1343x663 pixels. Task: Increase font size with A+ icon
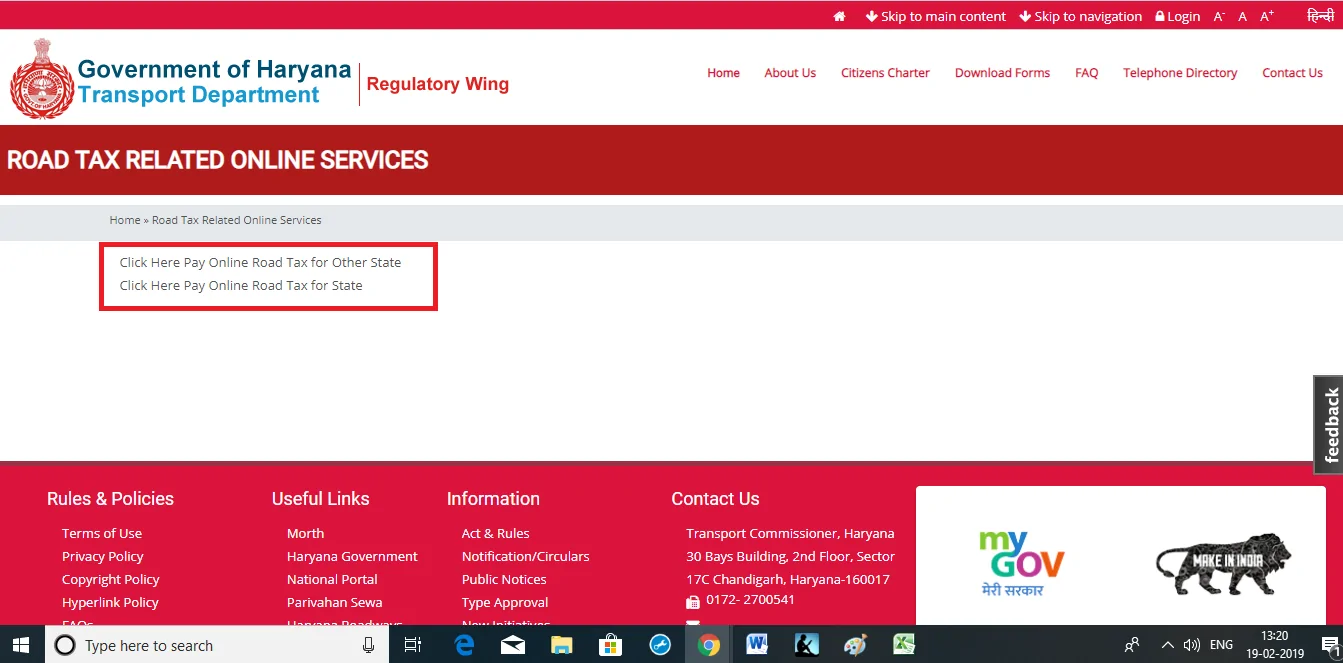click(x=1267, y=16)
